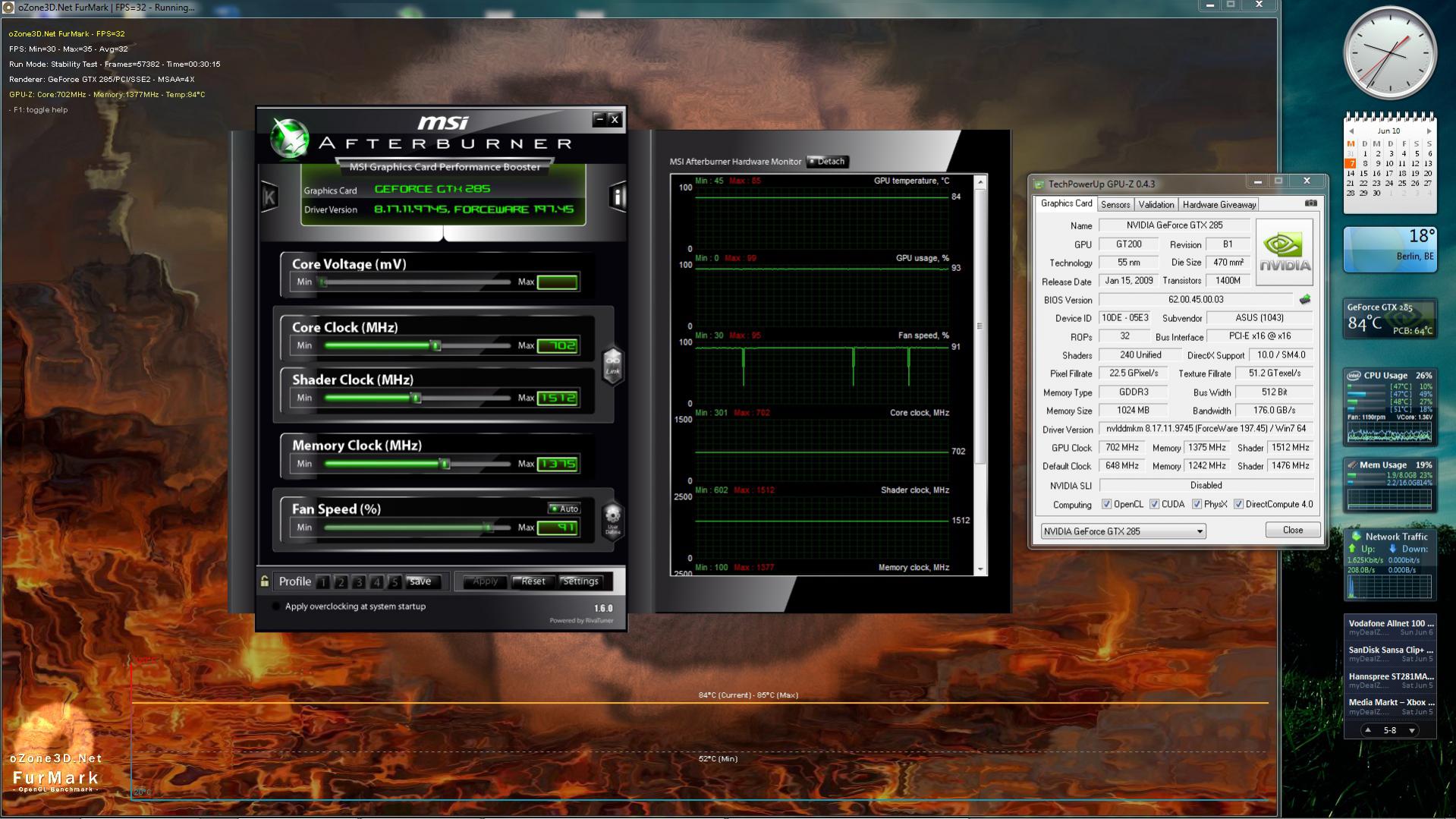The width and height of the screenshot is (1456, 819).
Task: Click the BIOS Version field in GPU-Z
Action: pos(1196,300)
